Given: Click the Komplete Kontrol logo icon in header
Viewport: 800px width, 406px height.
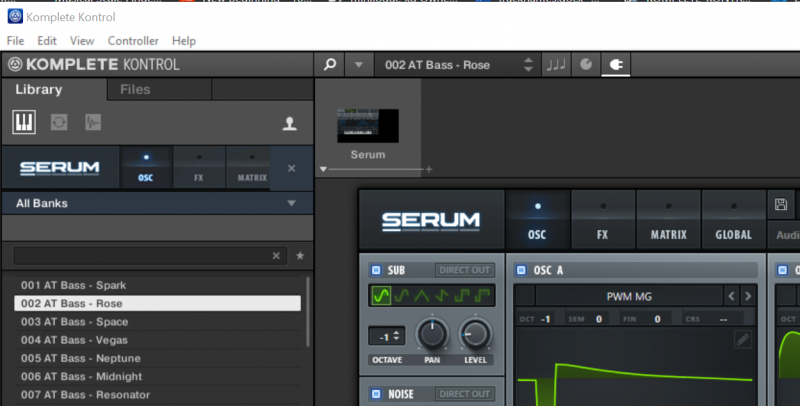Looking at the screenshot, I should 15,64.
